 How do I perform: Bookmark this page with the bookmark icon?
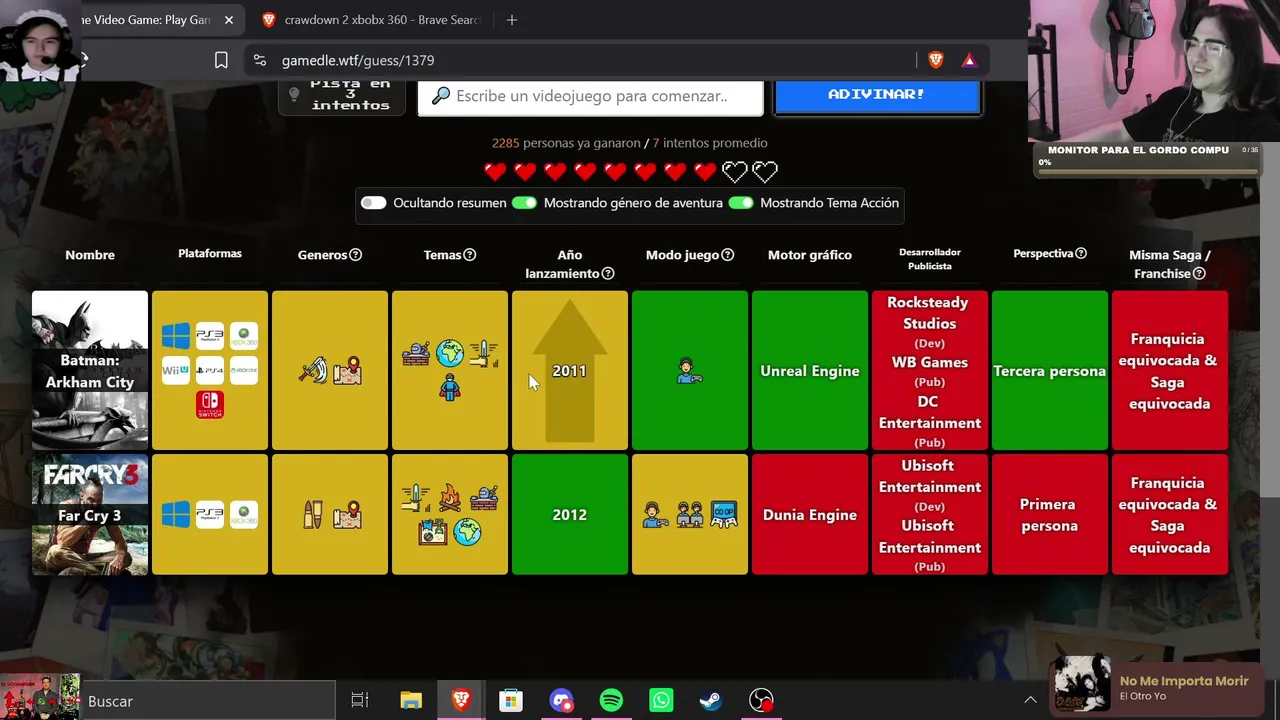pos(221,60)
